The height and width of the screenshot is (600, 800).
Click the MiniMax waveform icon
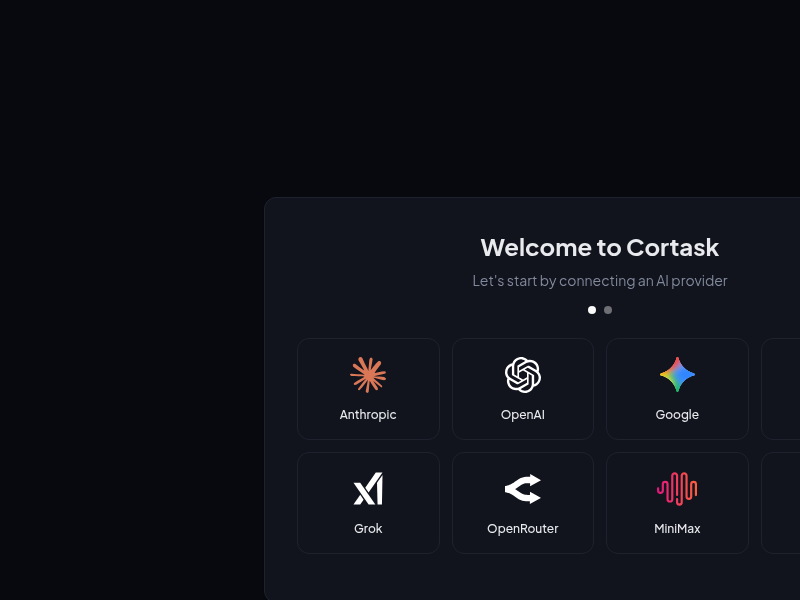click(677, 489)
